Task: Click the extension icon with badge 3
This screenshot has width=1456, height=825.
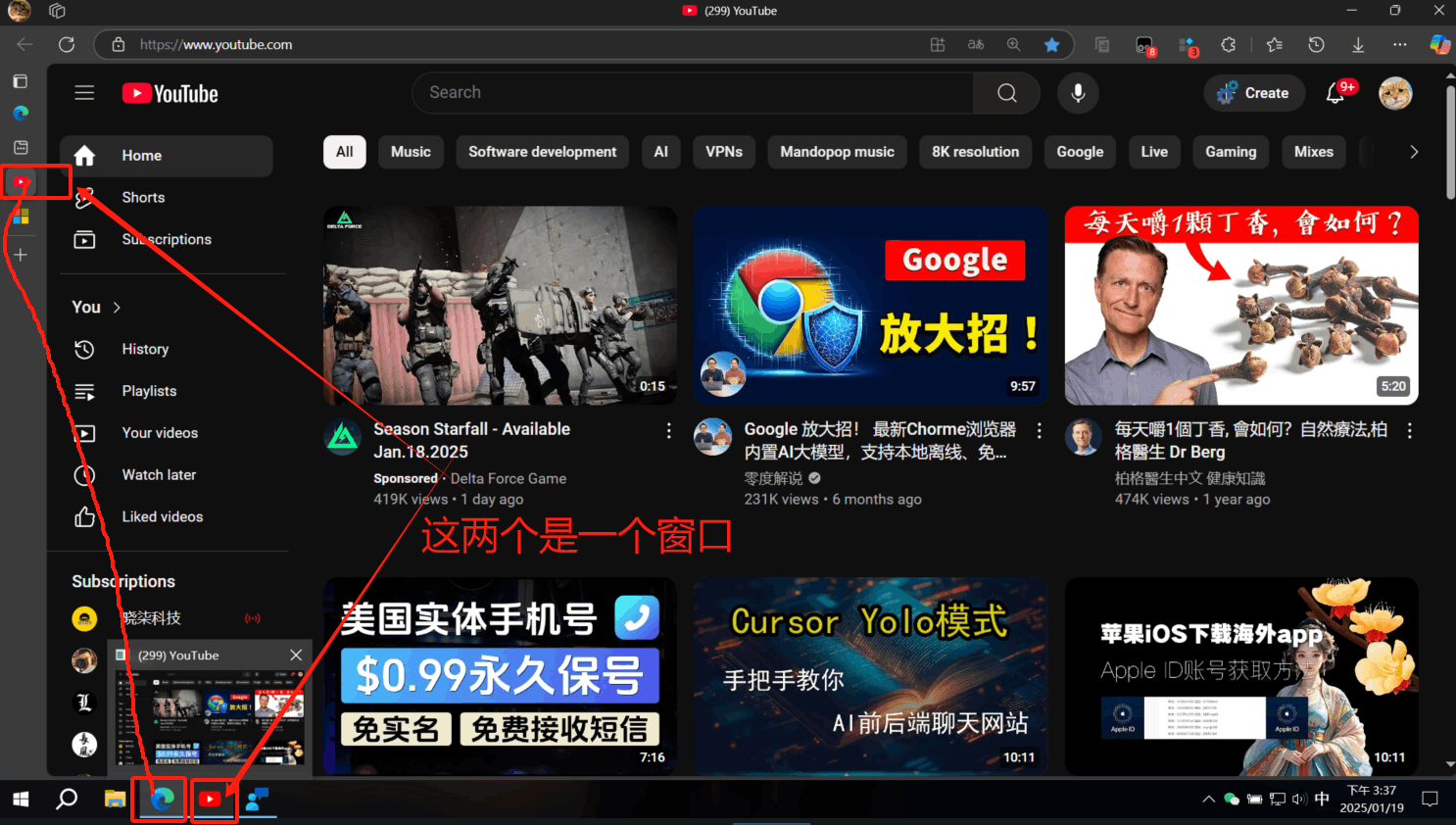Action: coord(1188,45)
